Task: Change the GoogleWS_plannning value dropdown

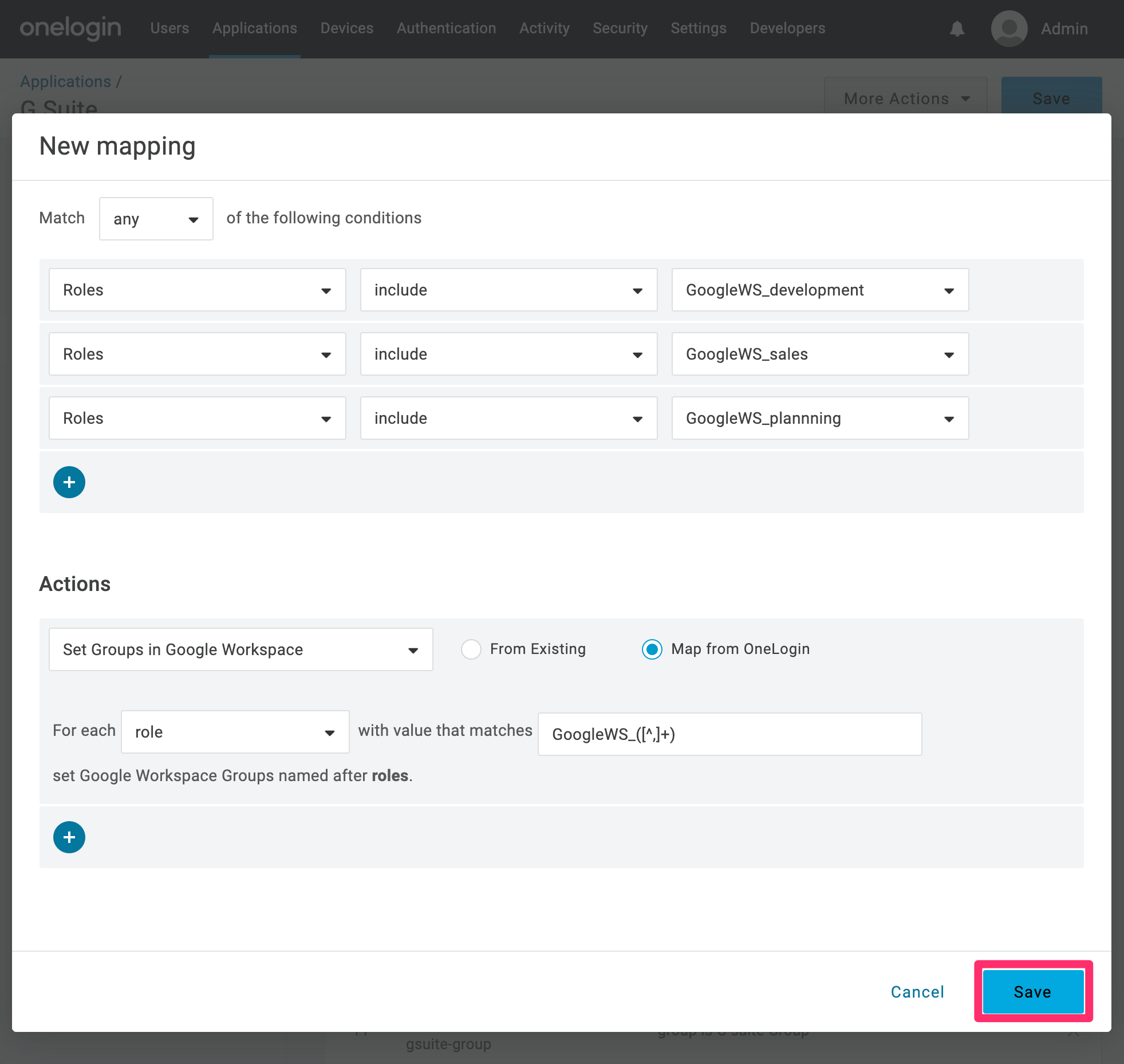Action: click(x=821, y=418)
